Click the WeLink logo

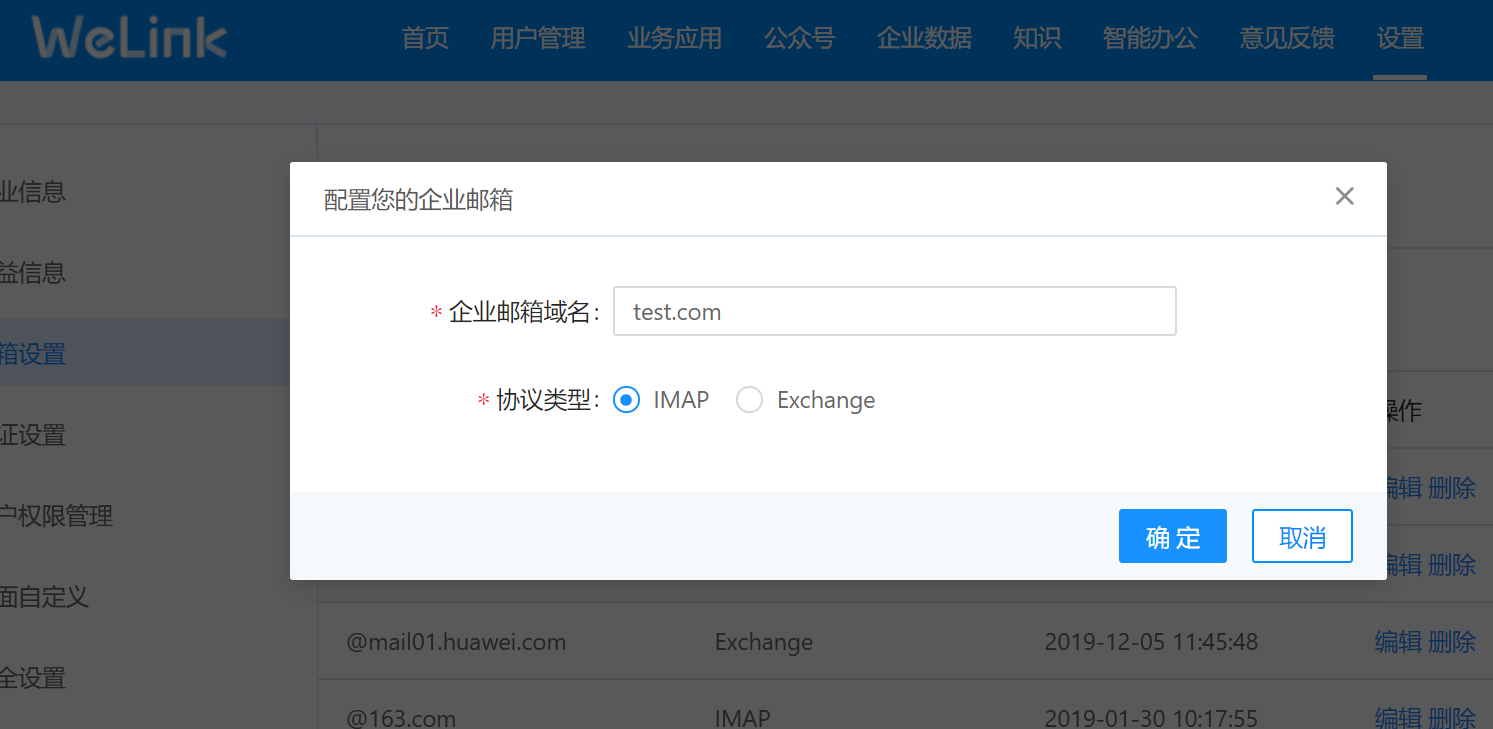[x=129, y=38]
